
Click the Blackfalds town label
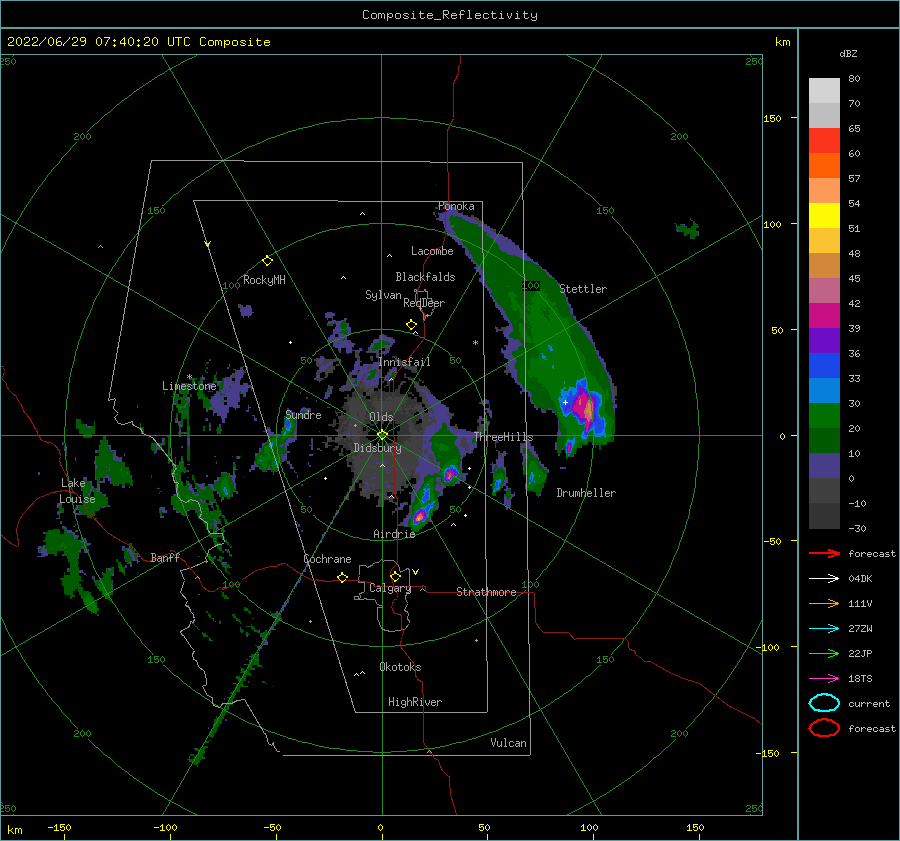(x=425, y=277)
